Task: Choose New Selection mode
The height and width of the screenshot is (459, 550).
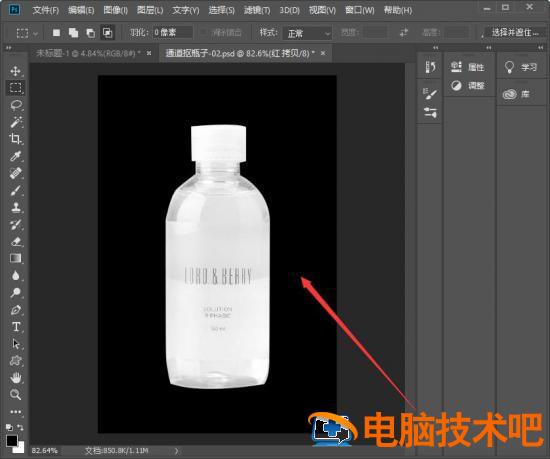Action: (x=56, y=33)
